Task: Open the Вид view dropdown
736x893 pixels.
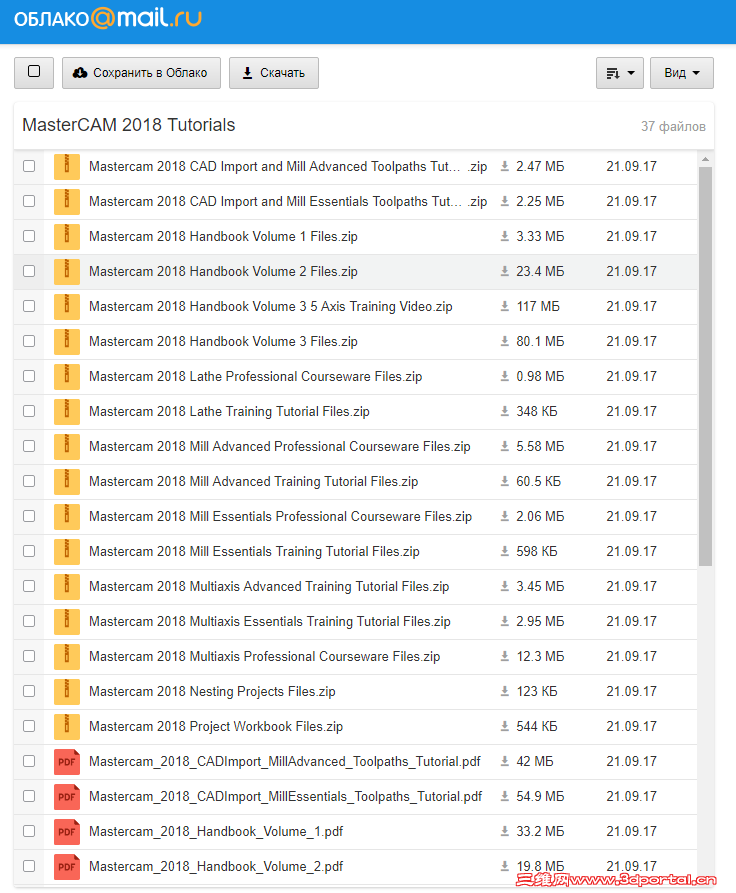Action: pyautogui.click(x=682, y=73)
